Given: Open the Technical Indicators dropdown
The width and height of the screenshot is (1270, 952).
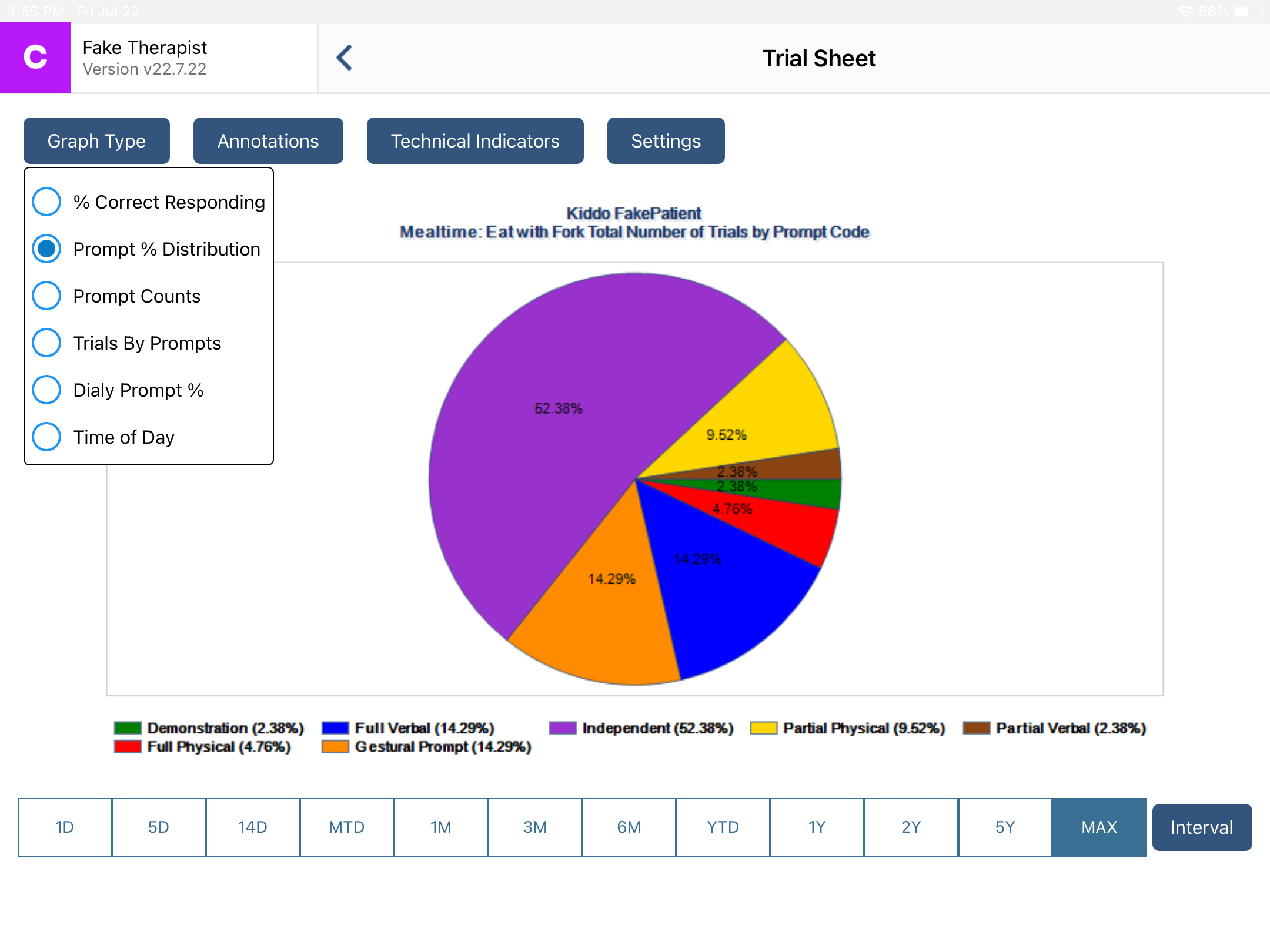Looking at the screenshot, I should pos(474,140).
